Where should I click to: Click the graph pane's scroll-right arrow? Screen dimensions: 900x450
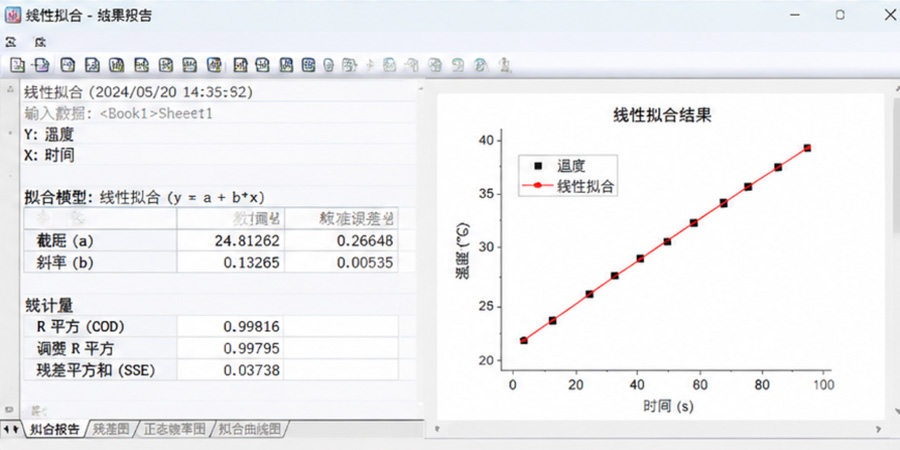(879, 429)
